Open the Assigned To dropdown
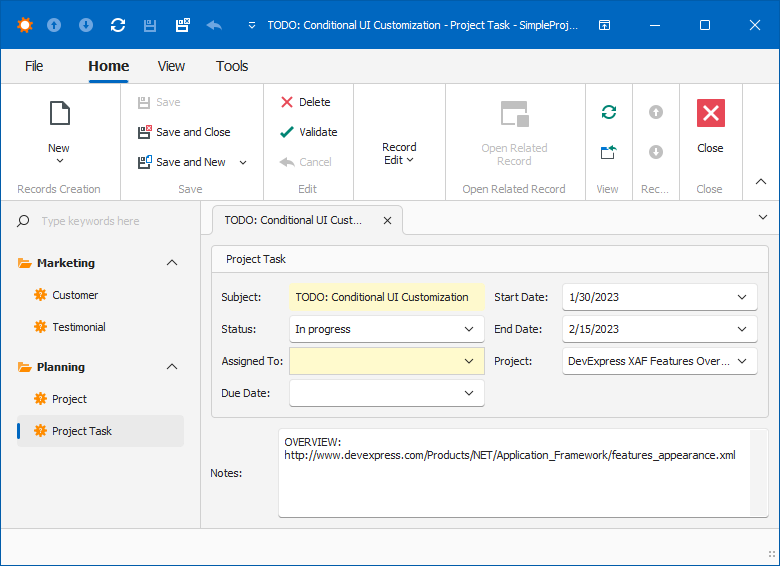 click(x=469, y=361)
